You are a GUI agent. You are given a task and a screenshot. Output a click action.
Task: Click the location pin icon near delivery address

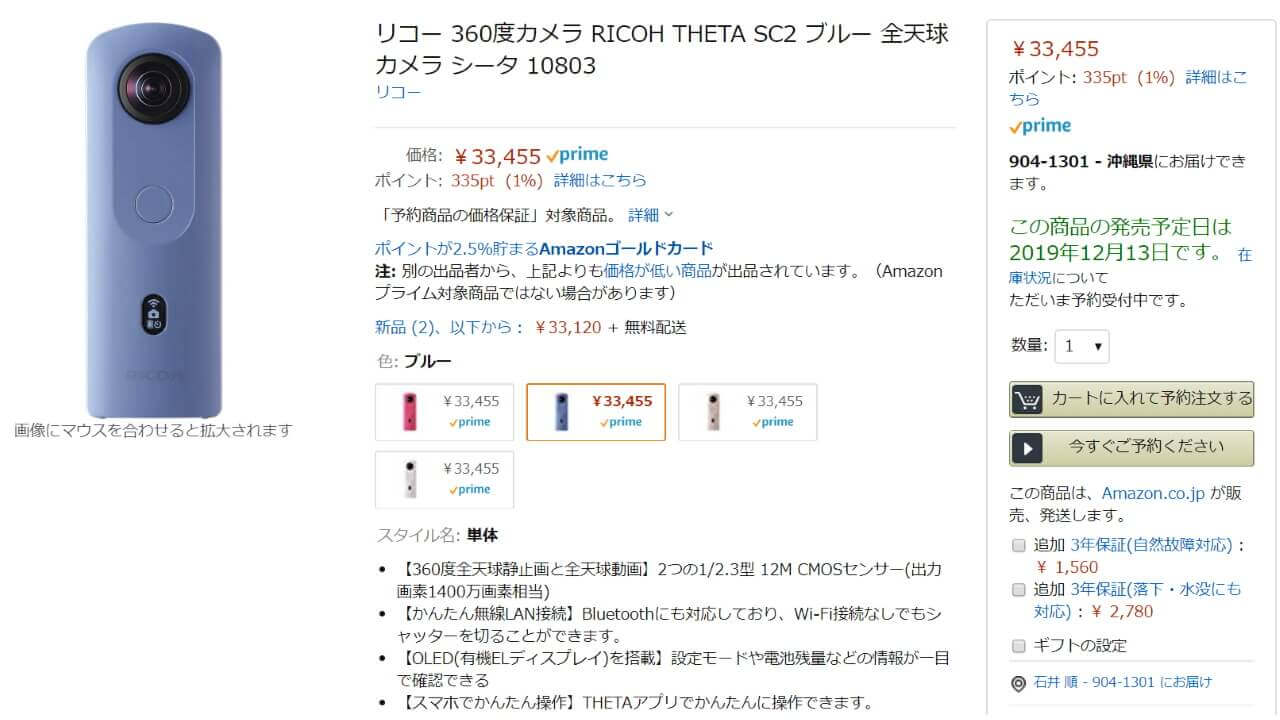coord(1018,683)
